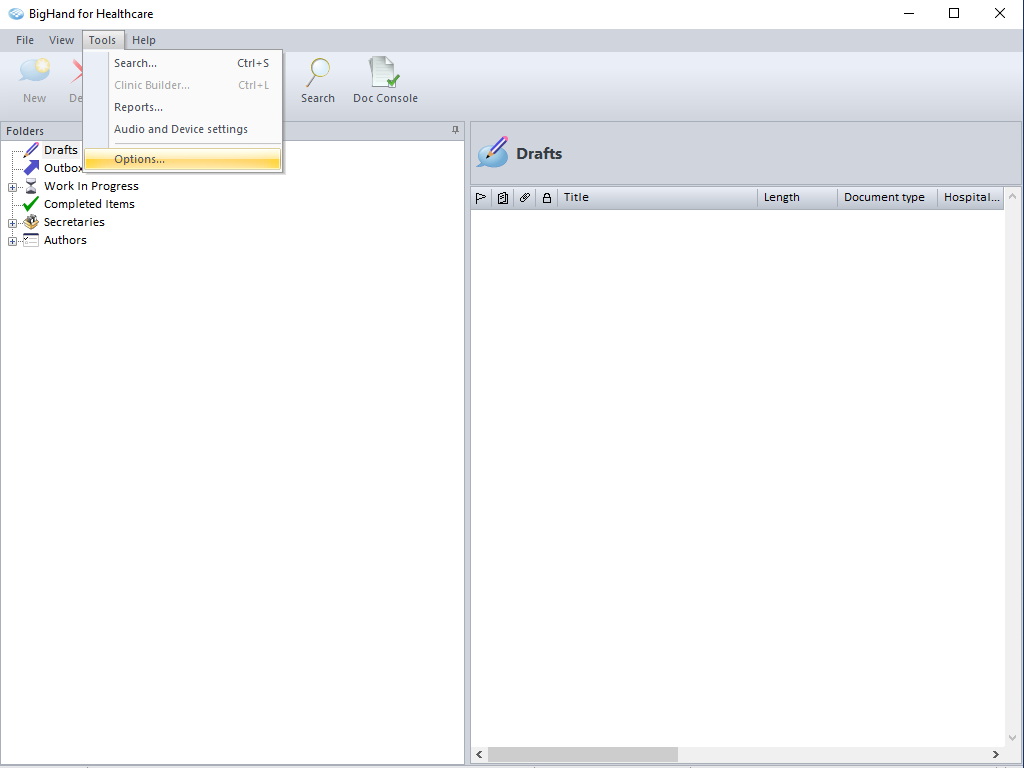
Task: Open the File menu
Action: (x=25, y=40)
